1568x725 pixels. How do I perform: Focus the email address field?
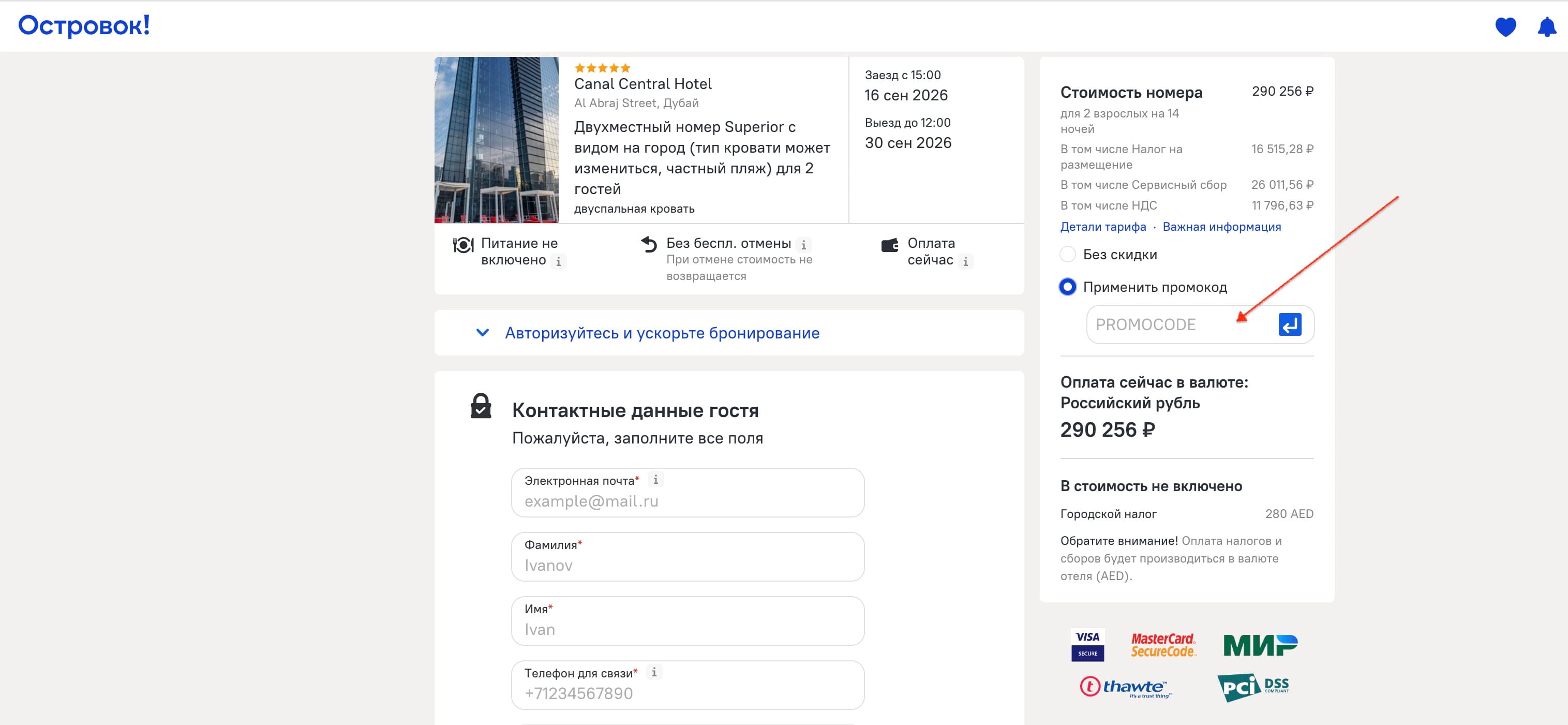click(687, 501)
